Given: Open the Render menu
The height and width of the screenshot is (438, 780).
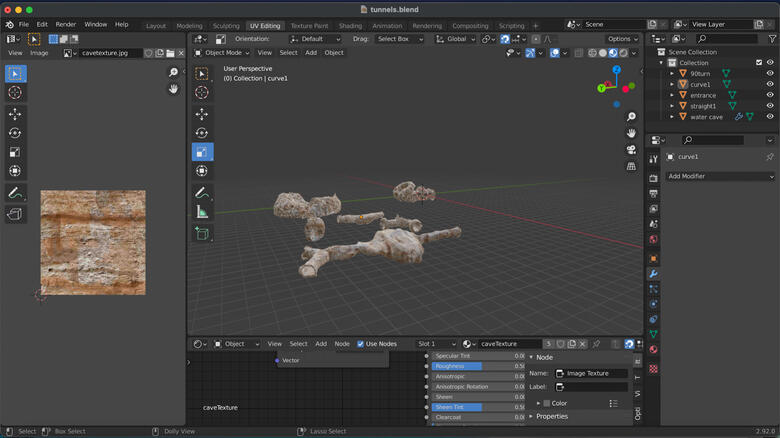Looking at the screenshot, I should coord(66,24).
